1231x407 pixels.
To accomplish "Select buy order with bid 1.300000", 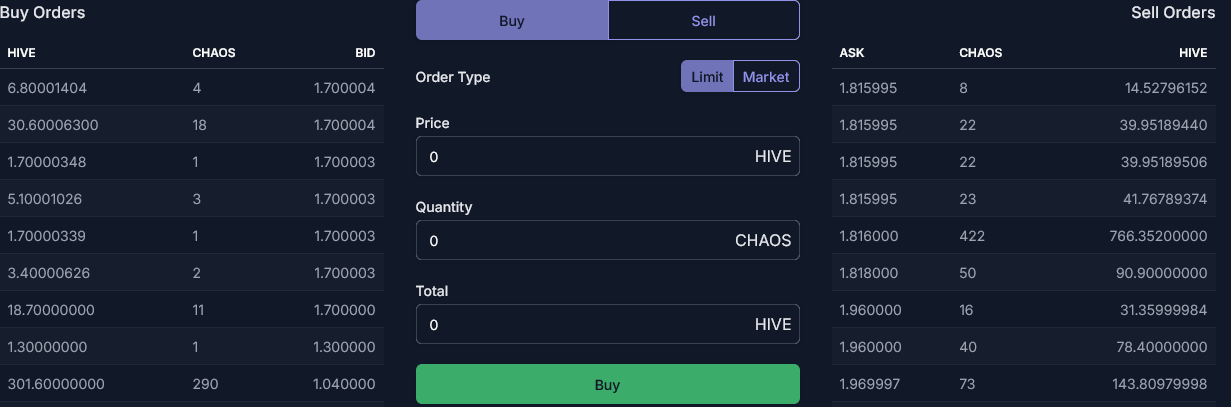I will (192, 347).
